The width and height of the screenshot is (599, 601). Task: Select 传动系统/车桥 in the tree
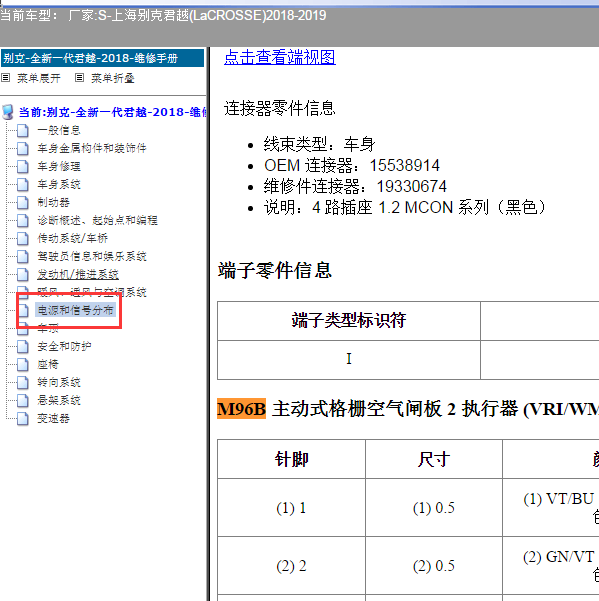[x=72, y=238]
